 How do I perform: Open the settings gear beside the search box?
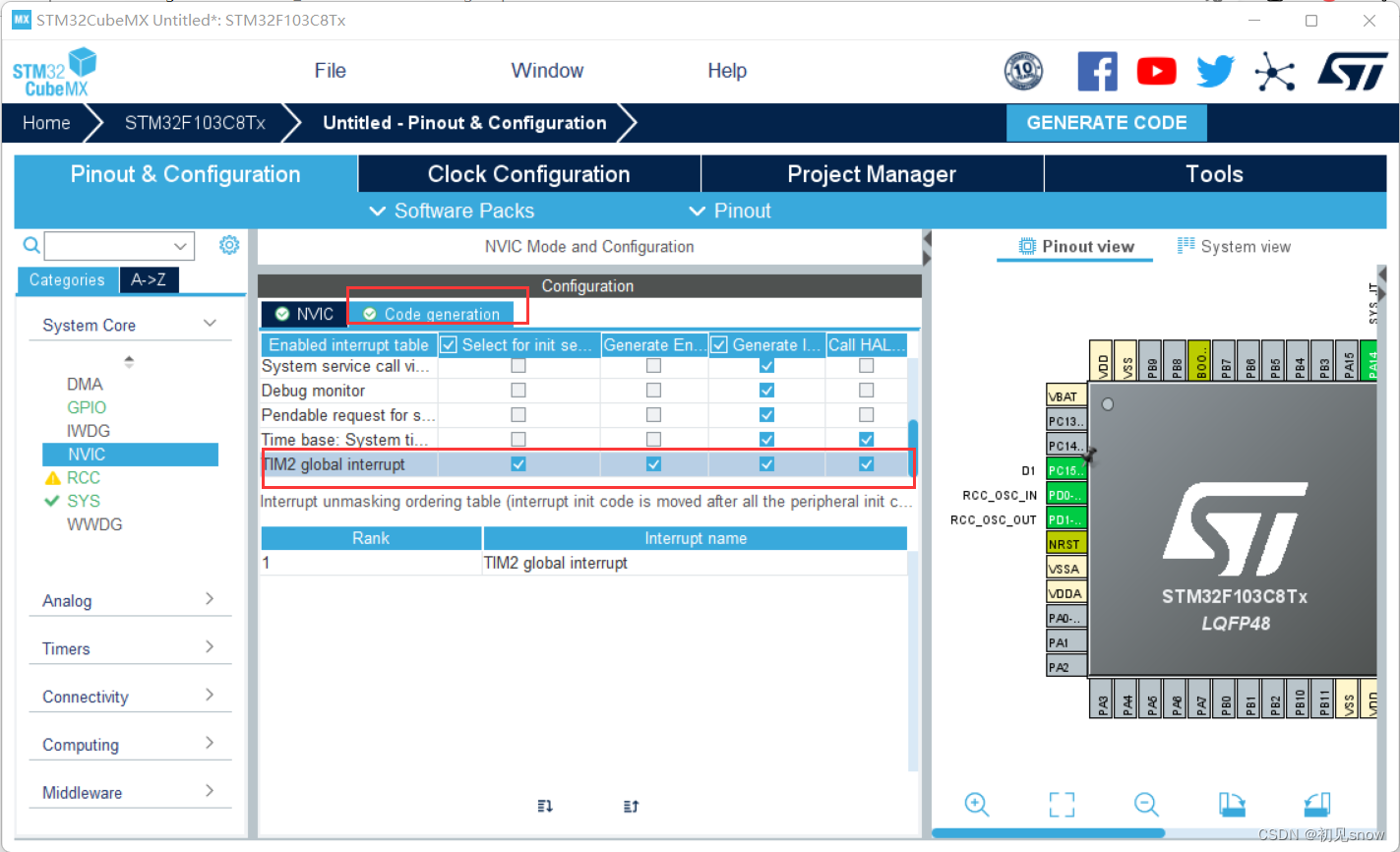tap(229, 245)
